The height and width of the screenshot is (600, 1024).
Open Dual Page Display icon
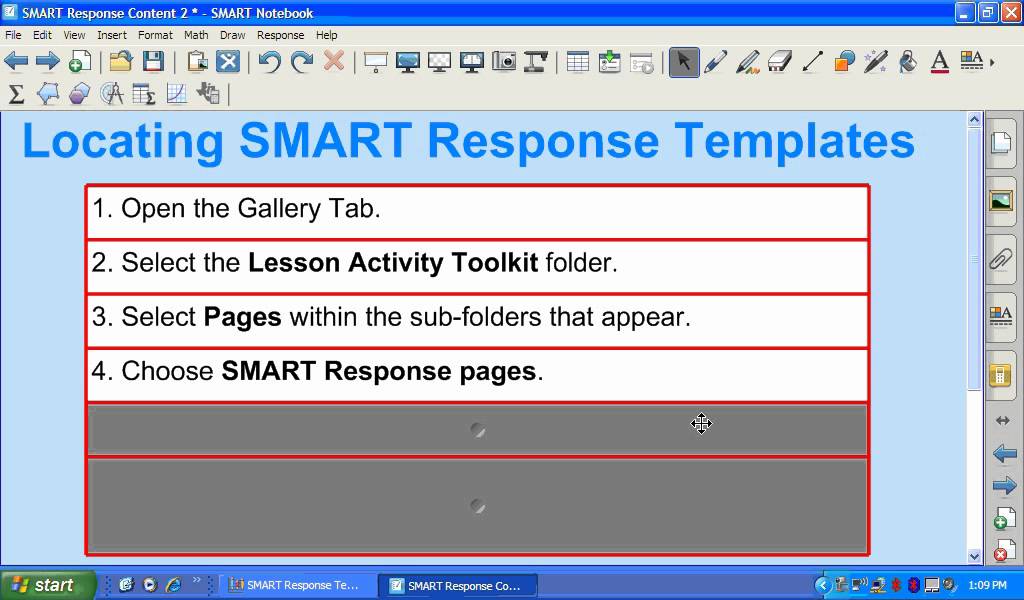(472, 62)
